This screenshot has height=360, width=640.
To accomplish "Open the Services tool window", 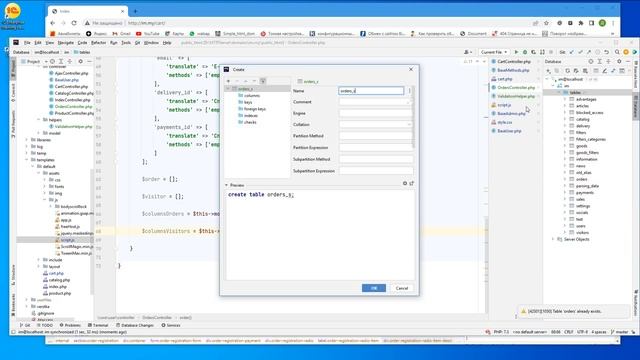I will click(x=171, y=325).
